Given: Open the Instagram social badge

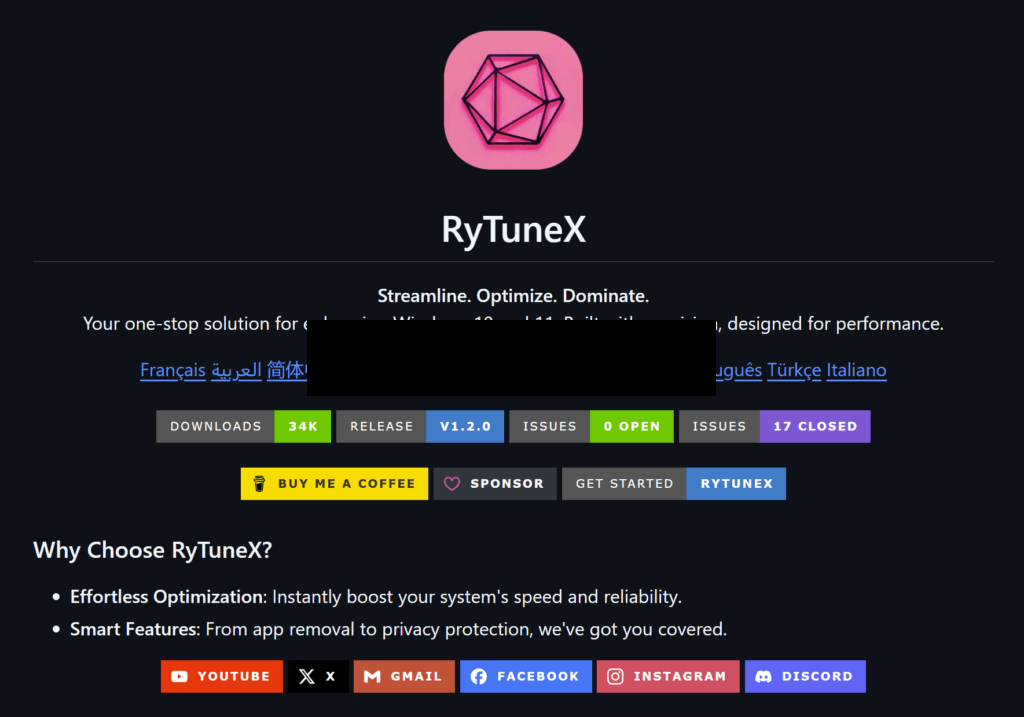Looking at the screenshot, I should 668,677.
